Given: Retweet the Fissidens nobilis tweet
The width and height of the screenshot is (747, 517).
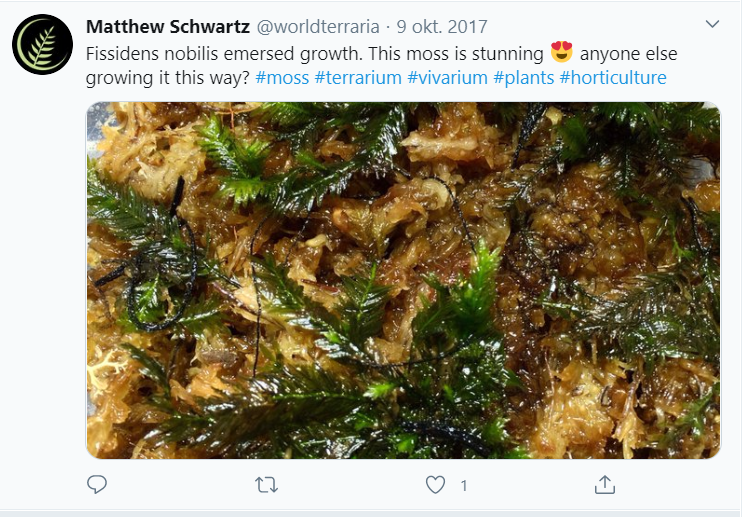Looking at the screenshot, I should point(266,485).
